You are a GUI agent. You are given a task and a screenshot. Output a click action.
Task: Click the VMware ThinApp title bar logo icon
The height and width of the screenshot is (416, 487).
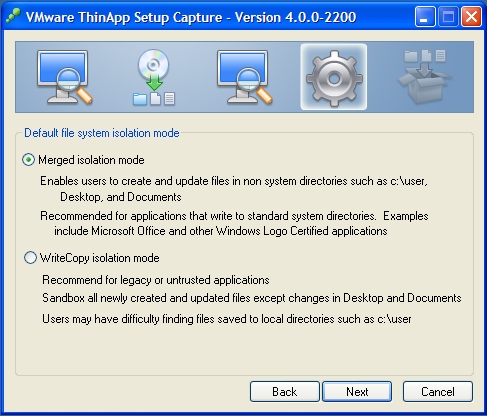(x=13, y=16)
